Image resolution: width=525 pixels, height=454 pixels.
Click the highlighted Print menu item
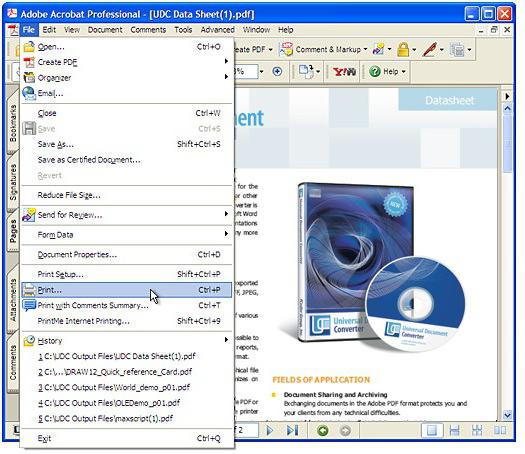click(127, 290)
